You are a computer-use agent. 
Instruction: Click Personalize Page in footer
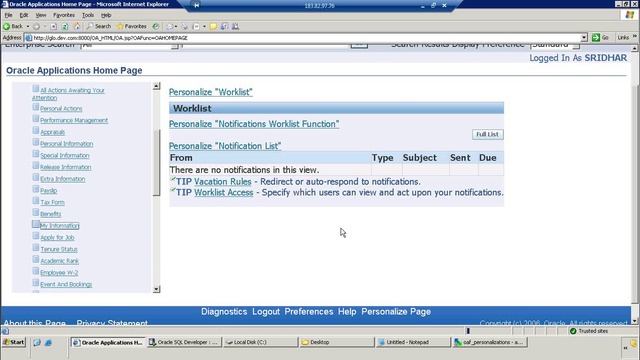click(x=396, y=311)
